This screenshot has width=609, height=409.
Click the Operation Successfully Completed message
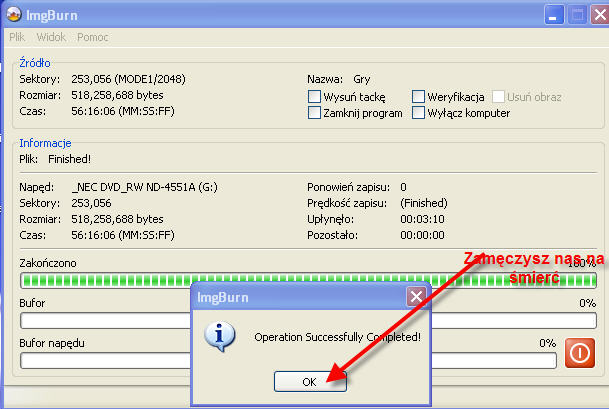pyautogui.click(x=337, y=337)
